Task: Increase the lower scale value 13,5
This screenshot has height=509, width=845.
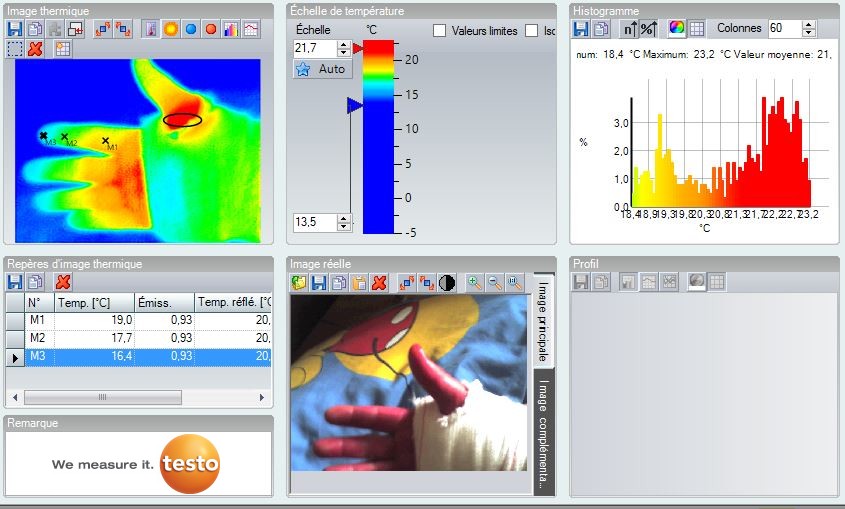Action: (x=344, y=218)
